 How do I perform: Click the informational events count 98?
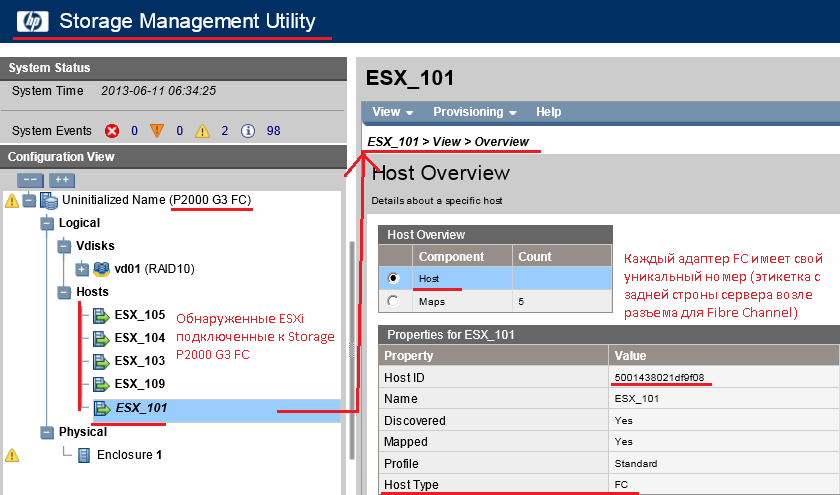coord(273,131)
